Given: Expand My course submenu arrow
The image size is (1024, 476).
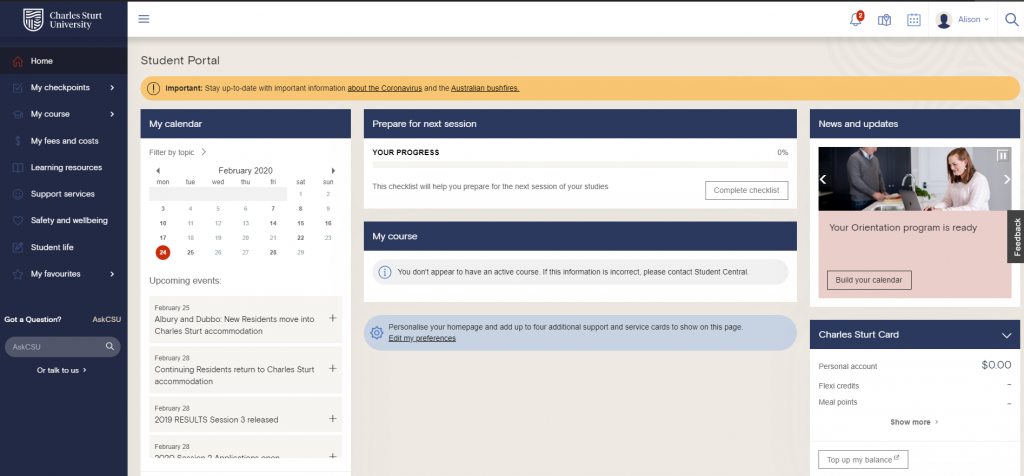Looking at the screenshot, I should [x=112, y=114].
